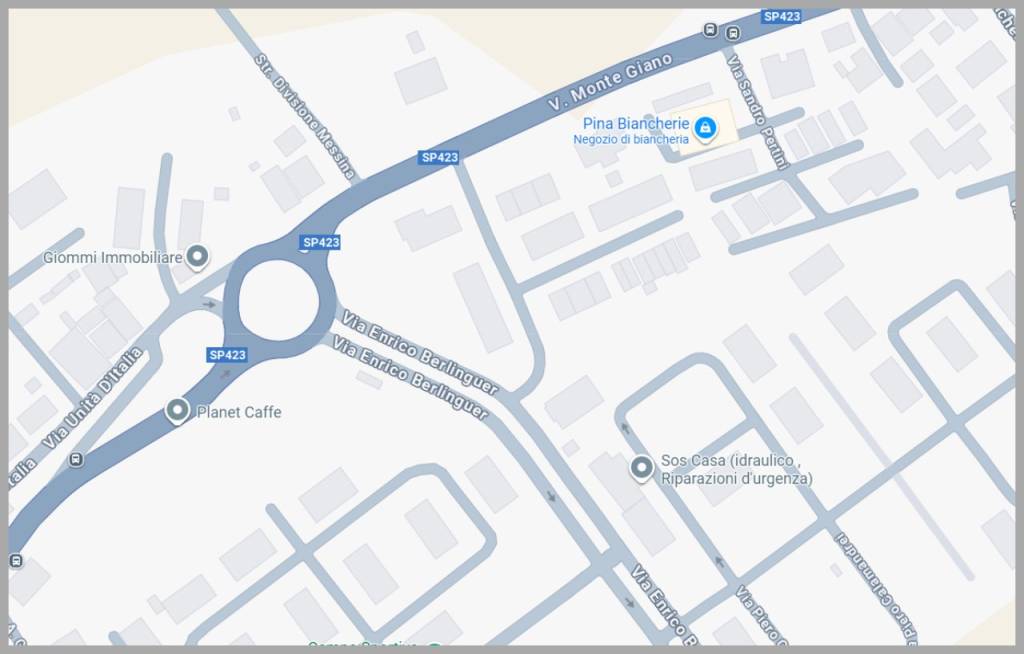Select the left bus stop icon near V. Monte Giano
The height and width of the screenshot is (654, 1024).
pyautogui.click(x=710, y=29)
